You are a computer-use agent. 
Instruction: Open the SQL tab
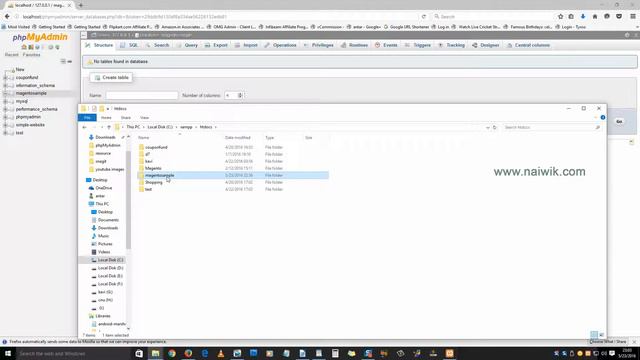pos(129,45)
